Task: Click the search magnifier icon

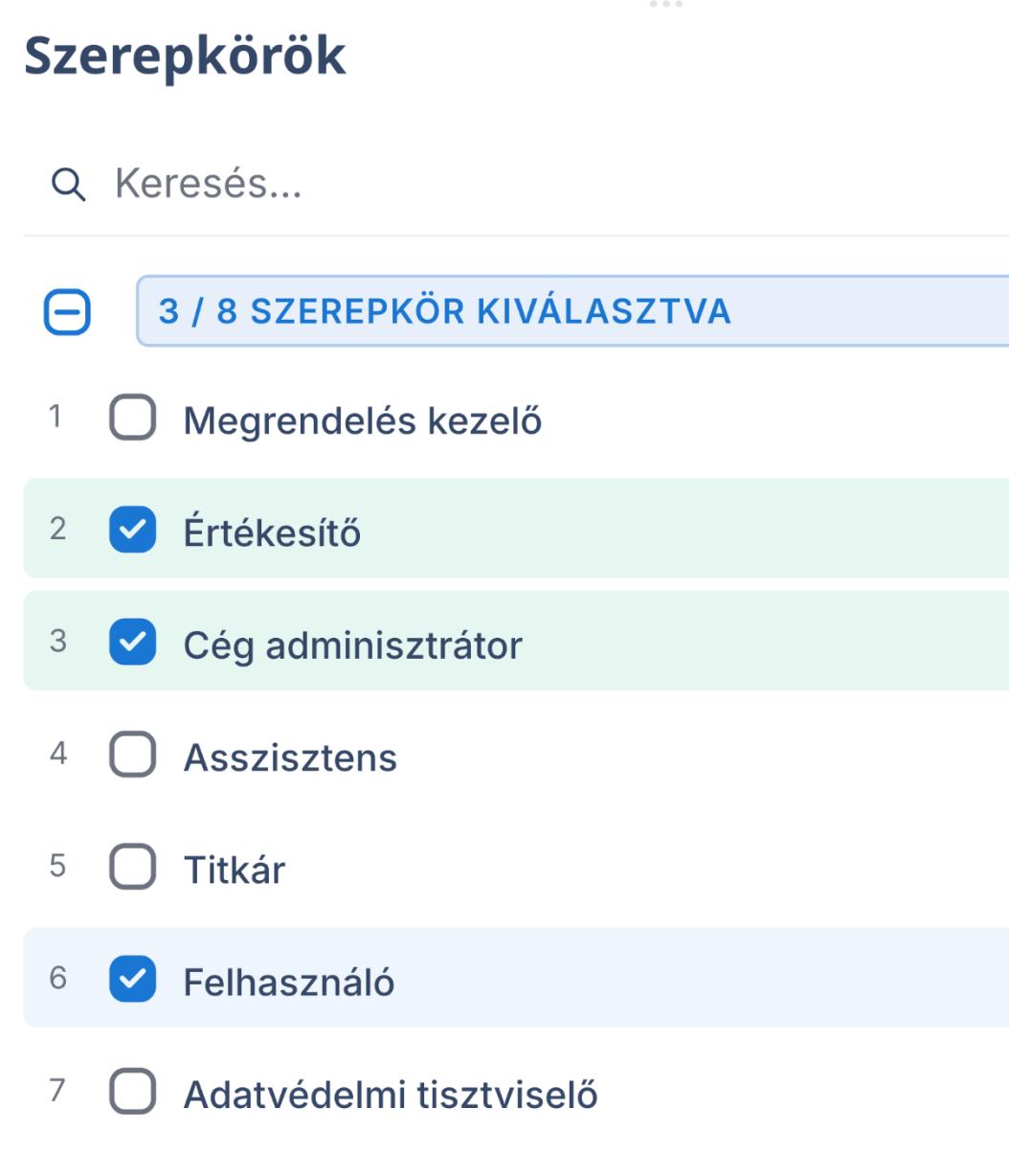Action: point(68,185)
